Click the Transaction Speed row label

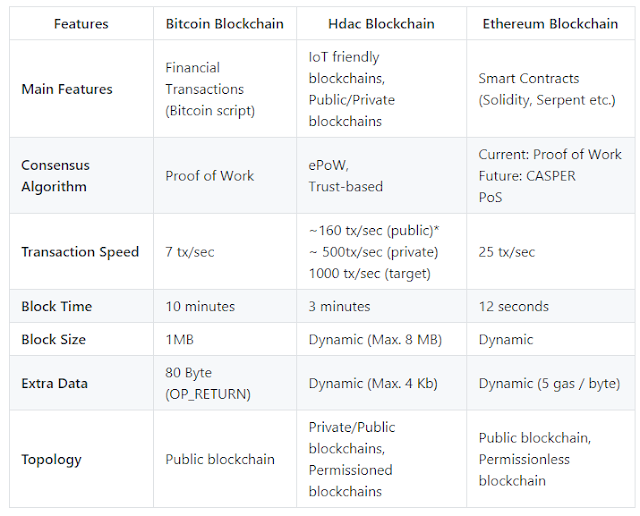(x=82, y=251)
